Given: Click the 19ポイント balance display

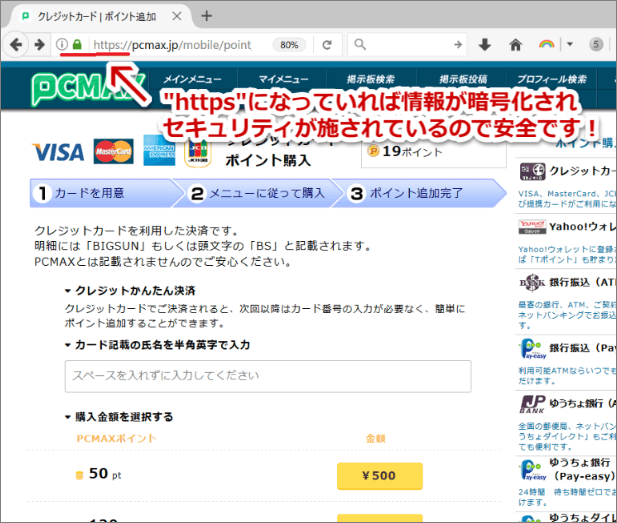Looking at the screenshot, I should (x=412, y=151).
